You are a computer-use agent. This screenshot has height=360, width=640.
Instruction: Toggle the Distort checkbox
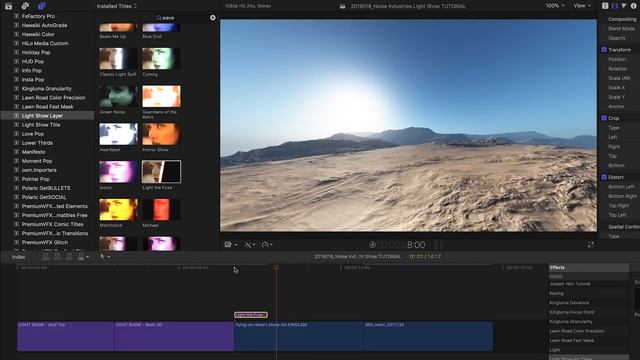[604, 177]
